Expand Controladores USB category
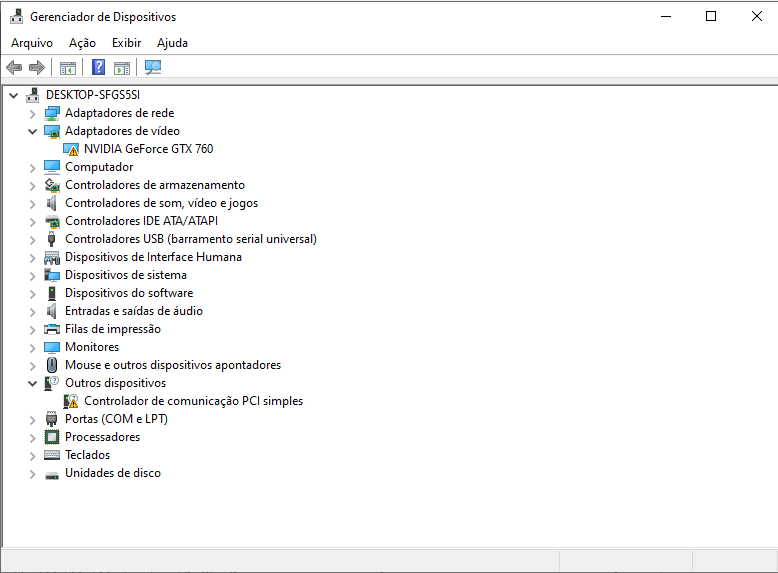778x573 pixels. click(33, 240)
